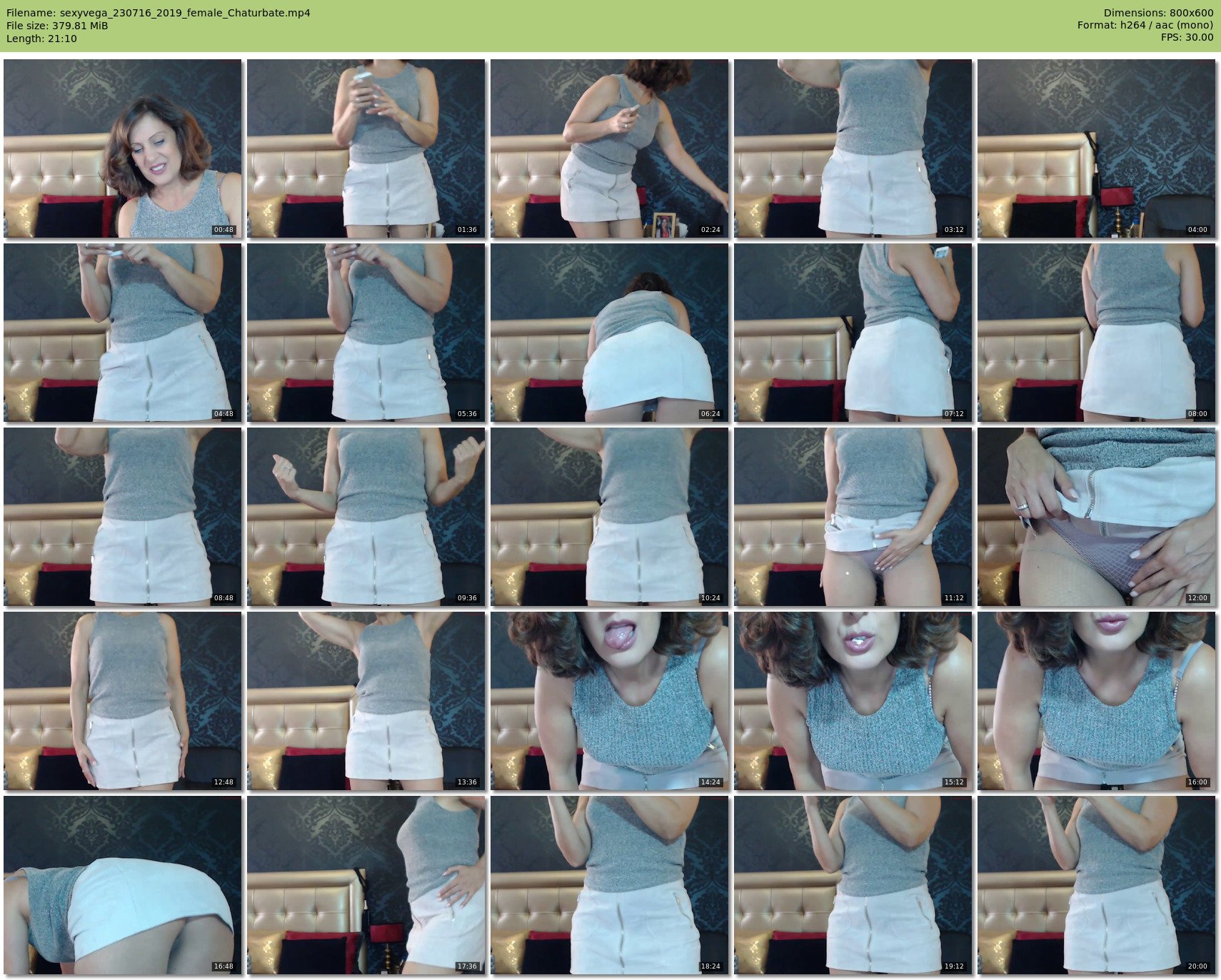The height and width of the screenshot is (980, 1221).
Task: Select the frame stamped 18:24
Action: (x=610, y=885)
